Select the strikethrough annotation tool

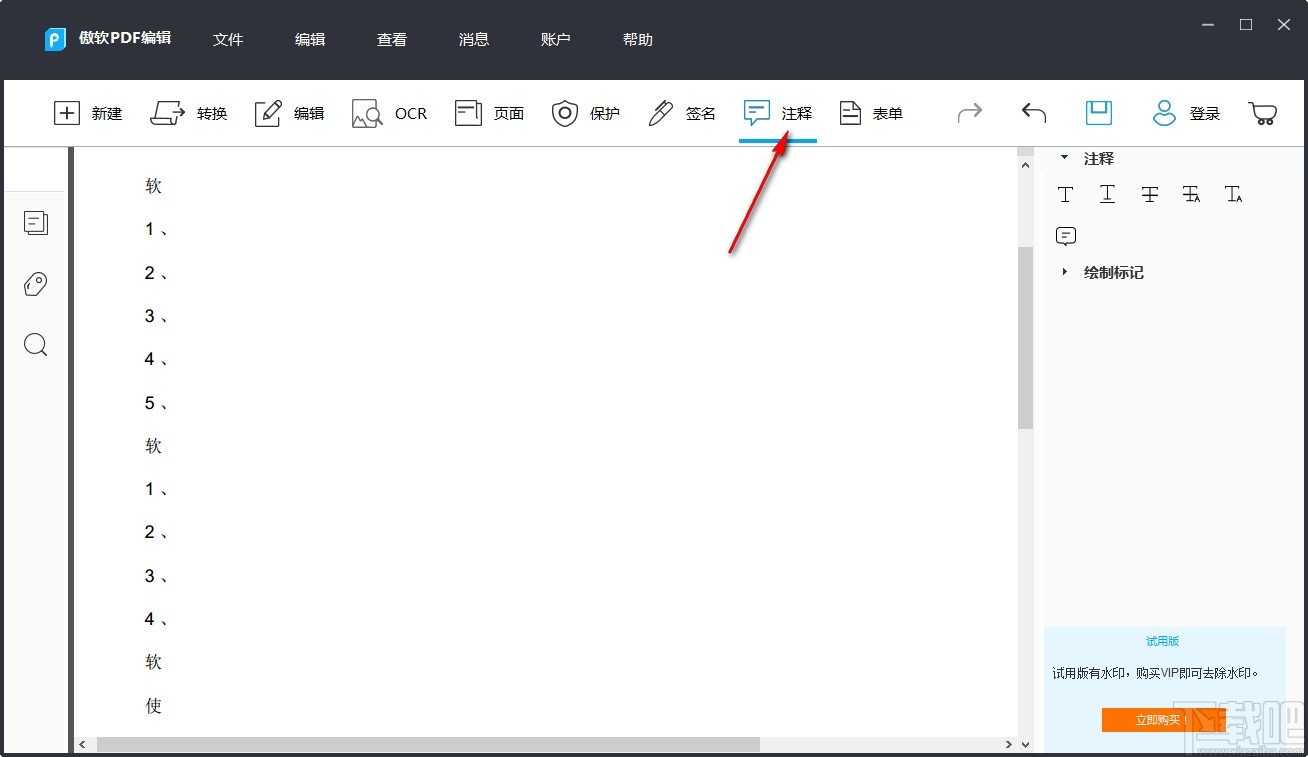pos(1150,194)
